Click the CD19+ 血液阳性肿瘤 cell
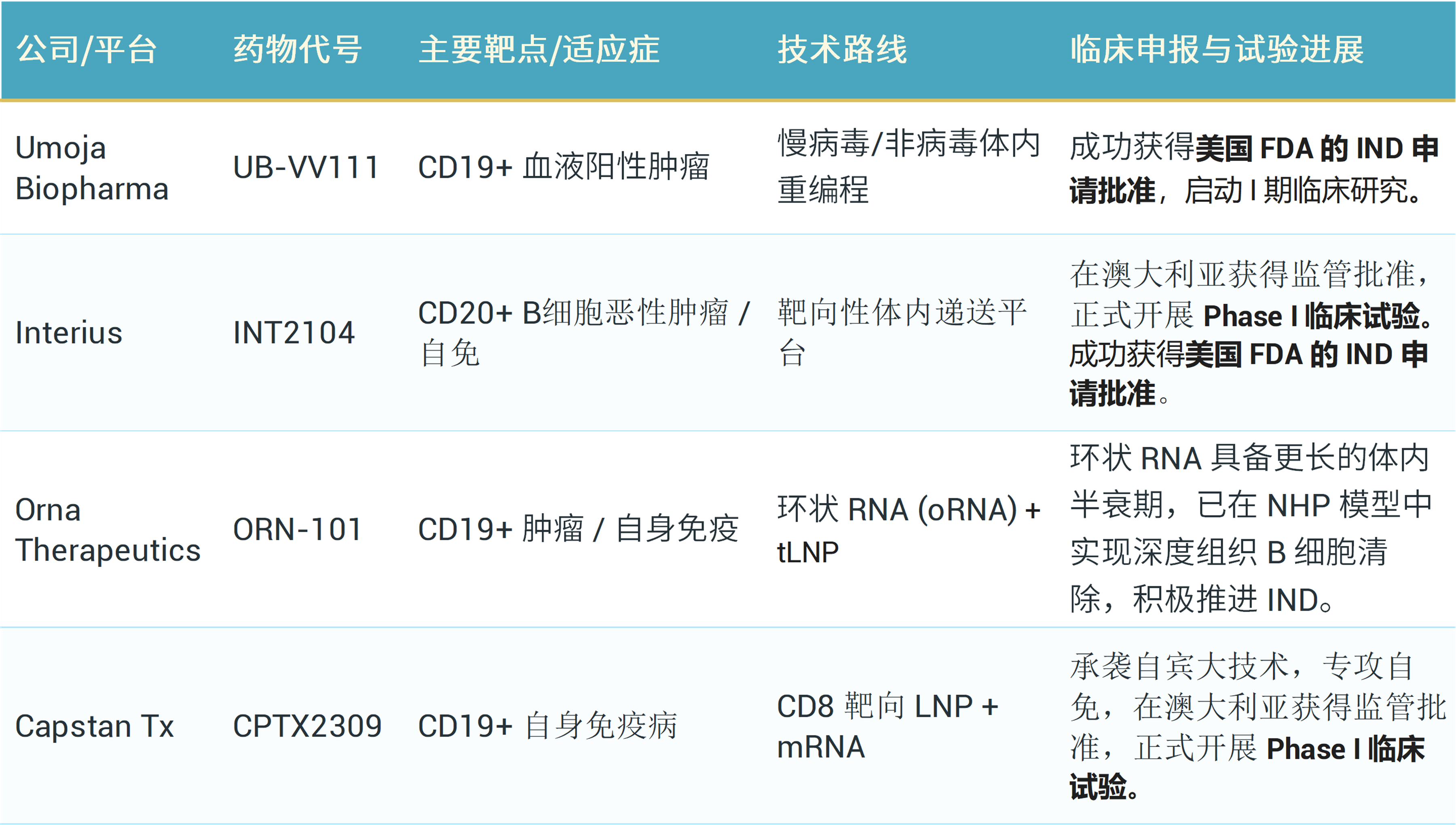This screenshot has height=825, width=1456. 564,168
